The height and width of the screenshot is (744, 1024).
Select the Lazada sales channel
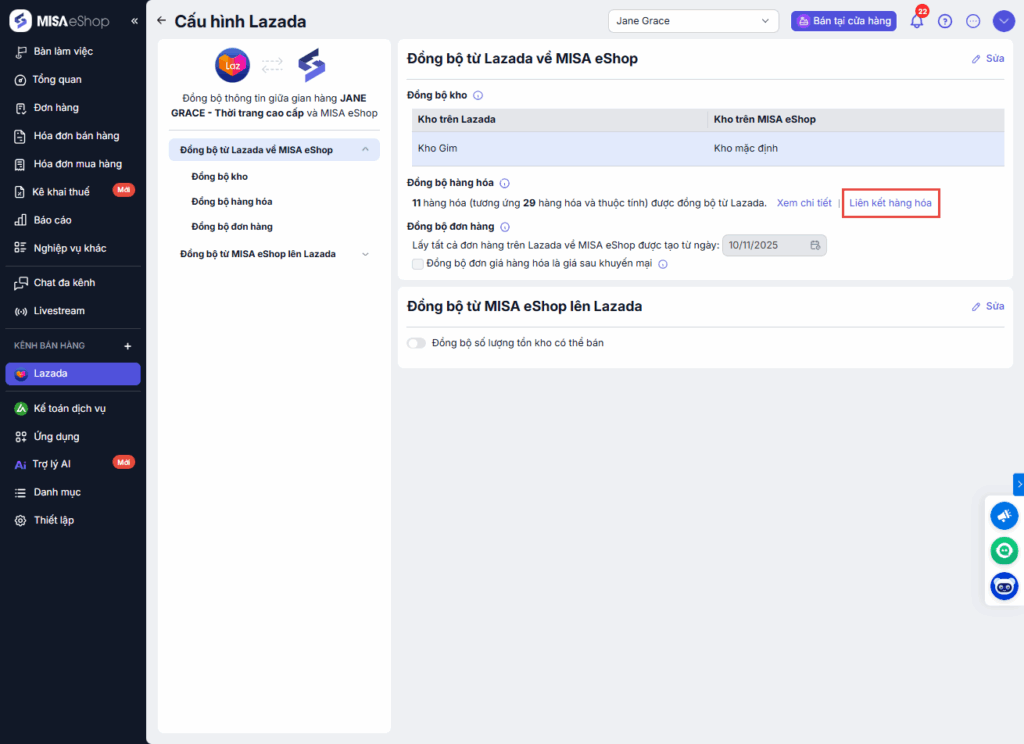point(73,374)
